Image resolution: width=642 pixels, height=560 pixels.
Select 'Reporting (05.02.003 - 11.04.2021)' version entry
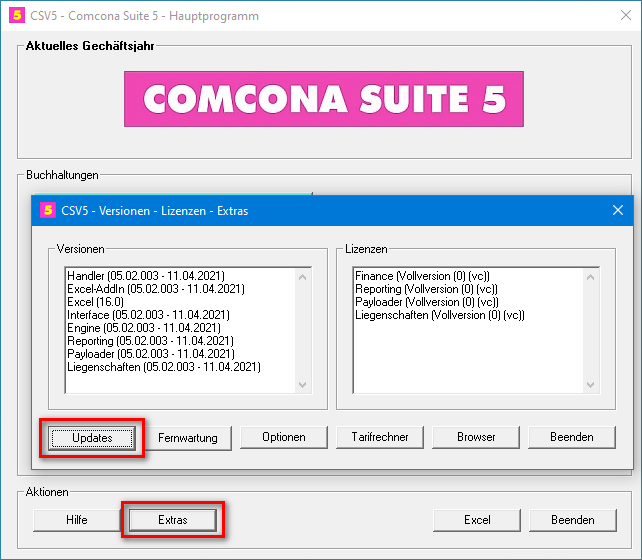pyautogui.click(x=150, y=341)
